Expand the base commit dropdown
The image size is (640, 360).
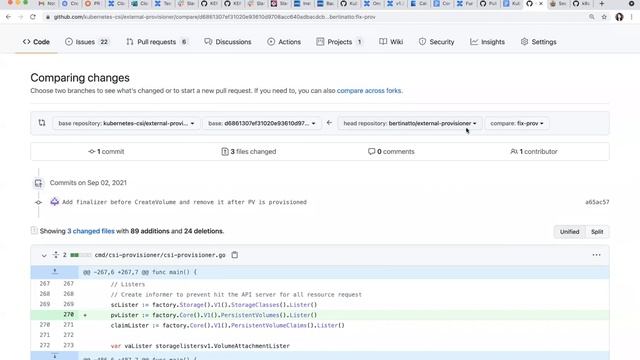(262, 123)
